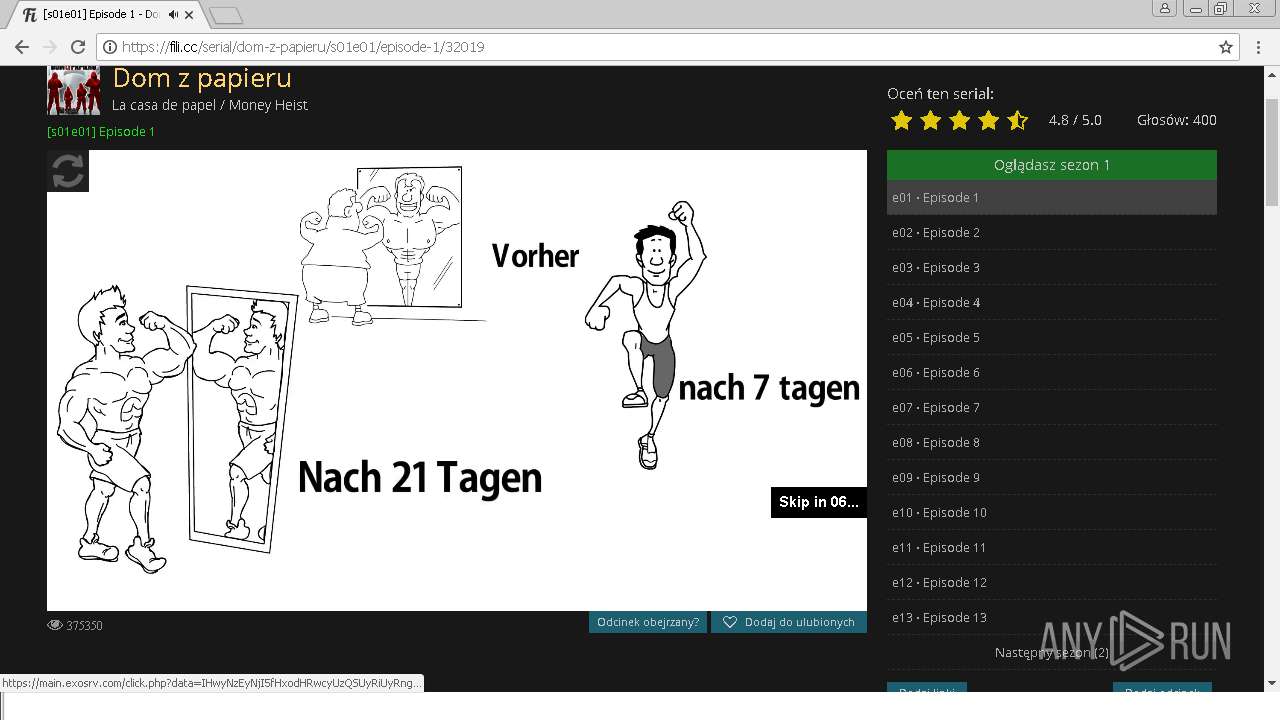
Task: Click the reload player icon above video
Action: click(68, 171)
